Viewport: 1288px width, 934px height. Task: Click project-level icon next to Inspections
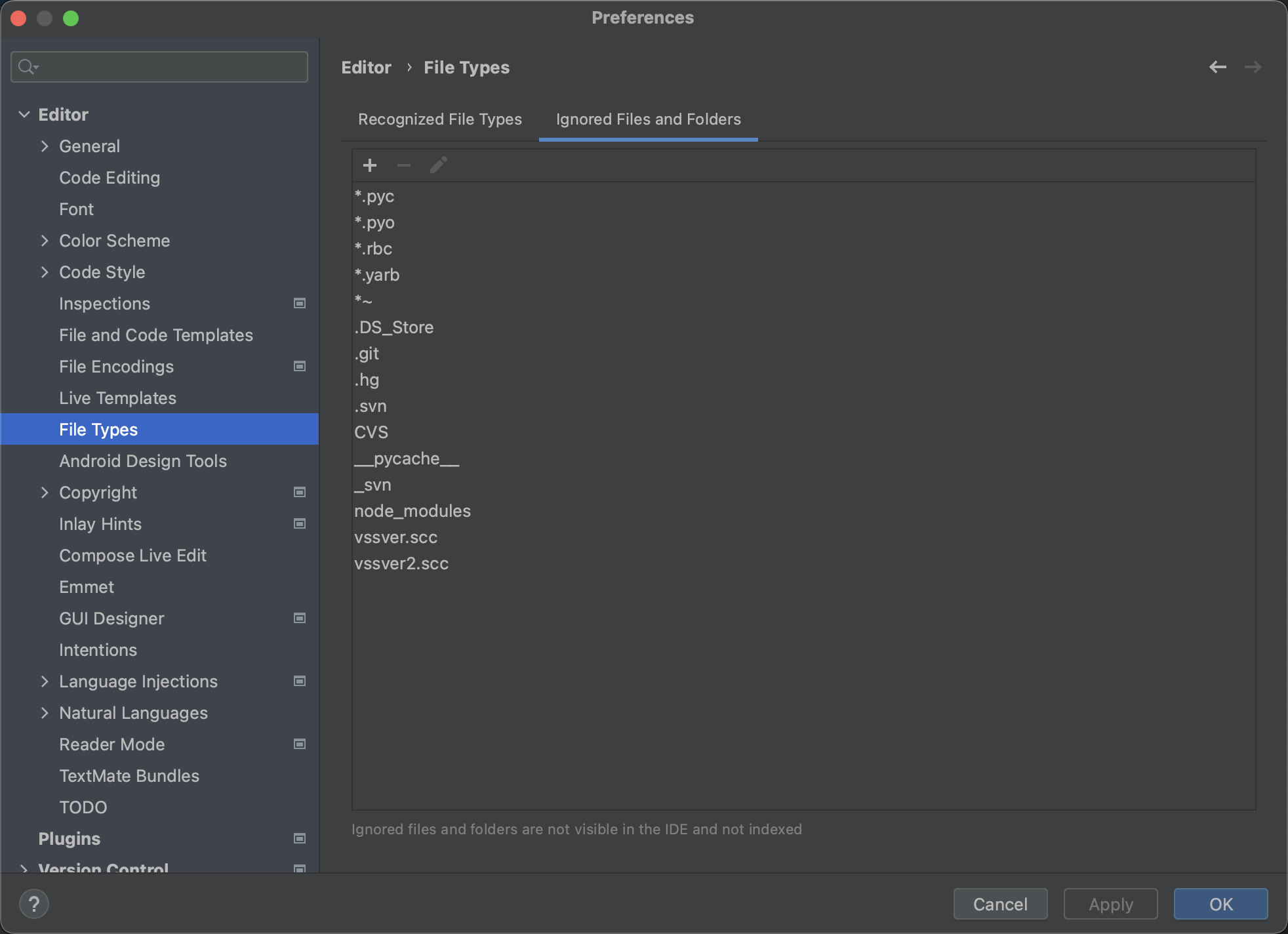pos(300,303)
